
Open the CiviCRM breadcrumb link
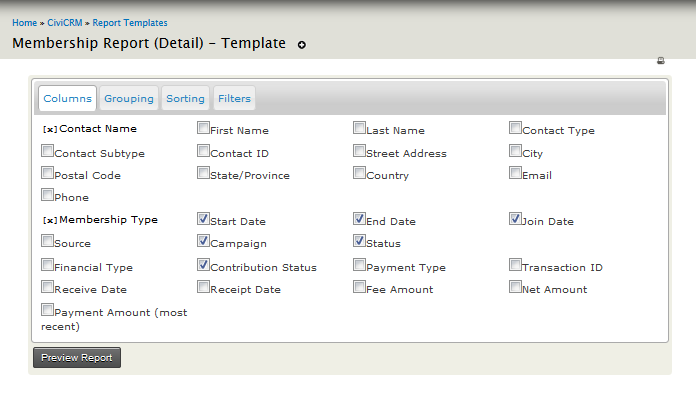point(65,22)
